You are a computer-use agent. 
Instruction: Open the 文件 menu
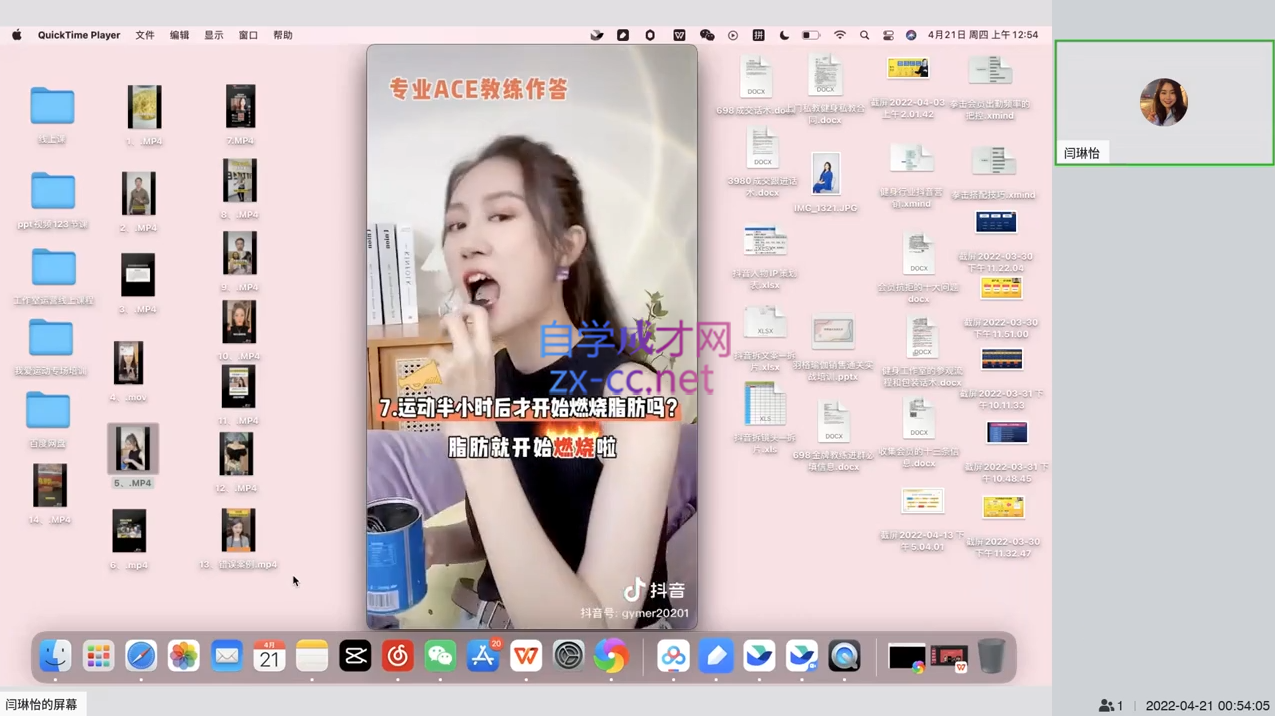pos(145,35)
